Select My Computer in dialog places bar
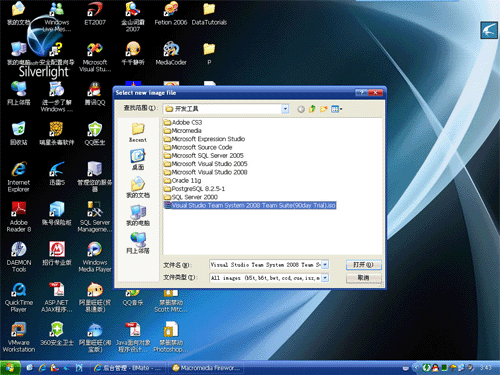 (x=138, y=215)
